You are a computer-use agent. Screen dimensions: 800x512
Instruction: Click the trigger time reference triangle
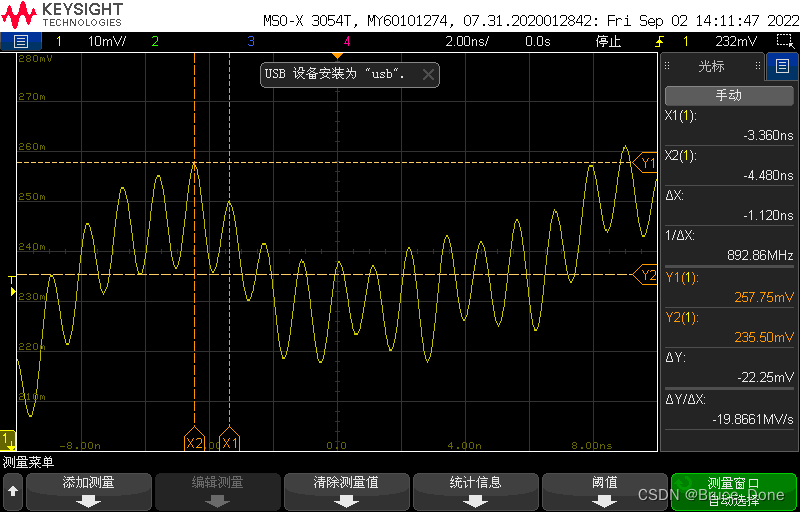click(336, 55)
